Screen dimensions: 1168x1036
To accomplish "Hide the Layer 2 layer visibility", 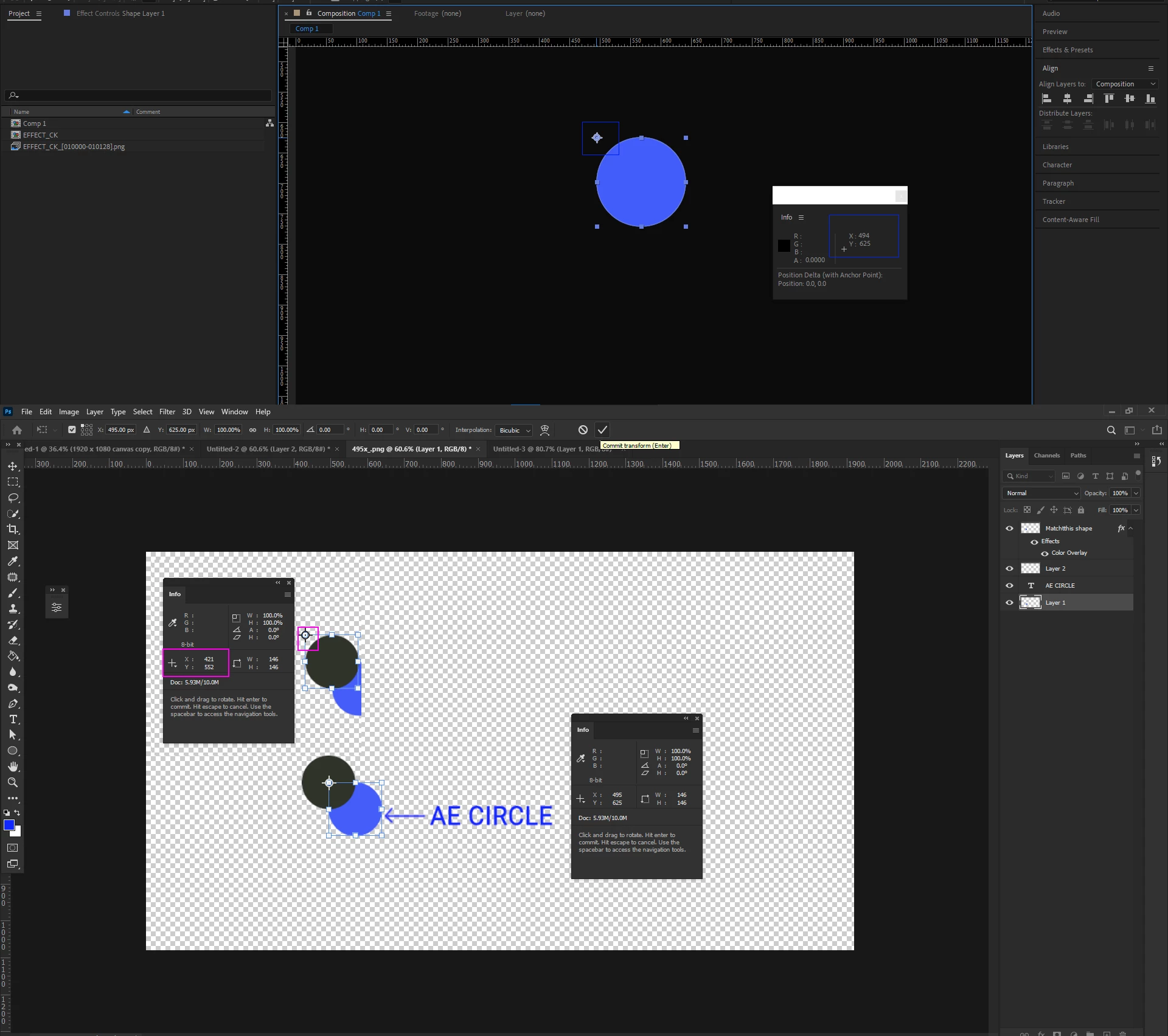I will tap(1009, 569).
